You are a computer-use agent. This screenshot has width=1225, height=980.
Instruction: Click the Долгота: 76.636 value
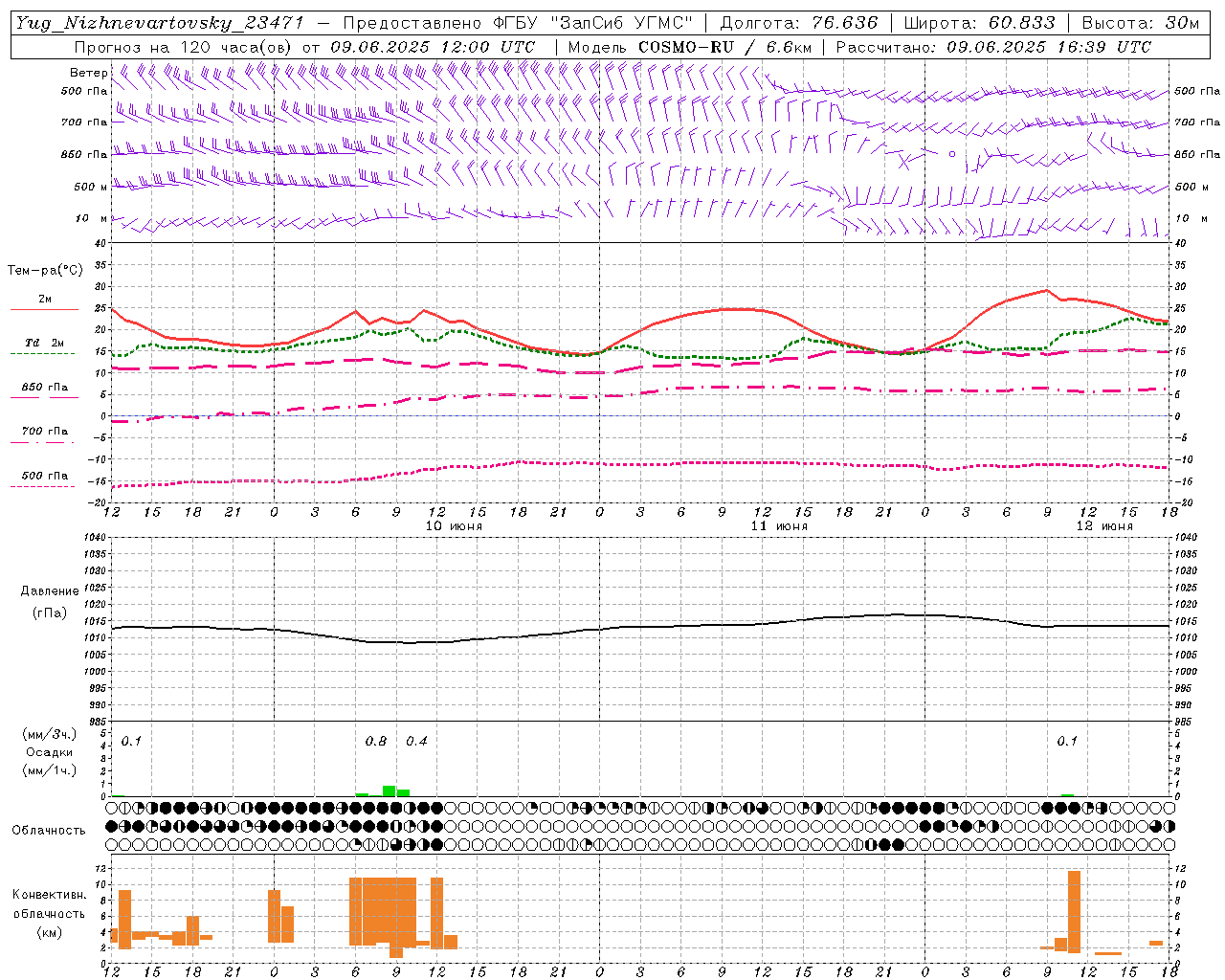click(x=799, y=23)
